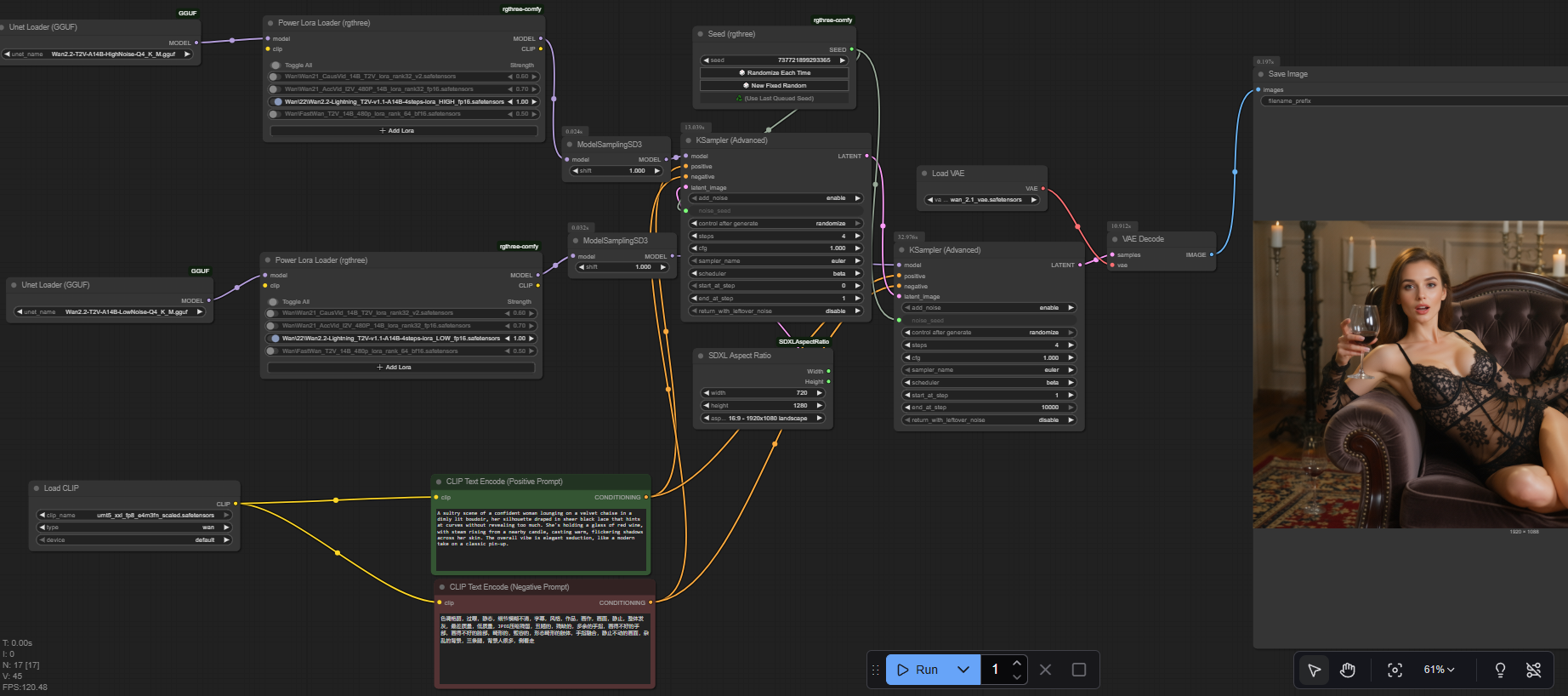Switch to the hand pan tool
The height and width of the screenshot is (696, 1568).
pos(1347,670)
